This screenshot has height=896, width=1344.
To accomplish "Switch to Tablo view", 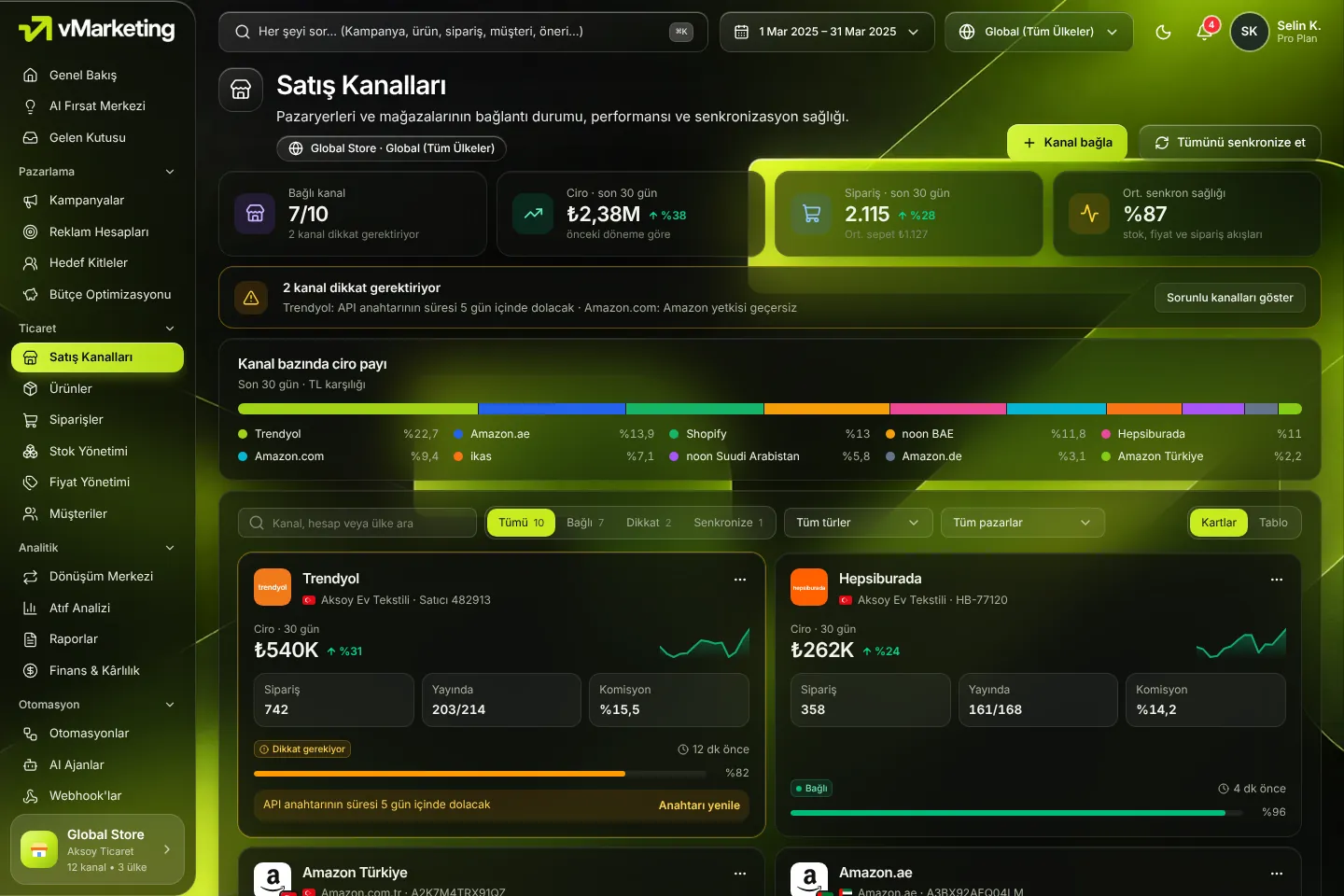I will [x=1273, y=523].
